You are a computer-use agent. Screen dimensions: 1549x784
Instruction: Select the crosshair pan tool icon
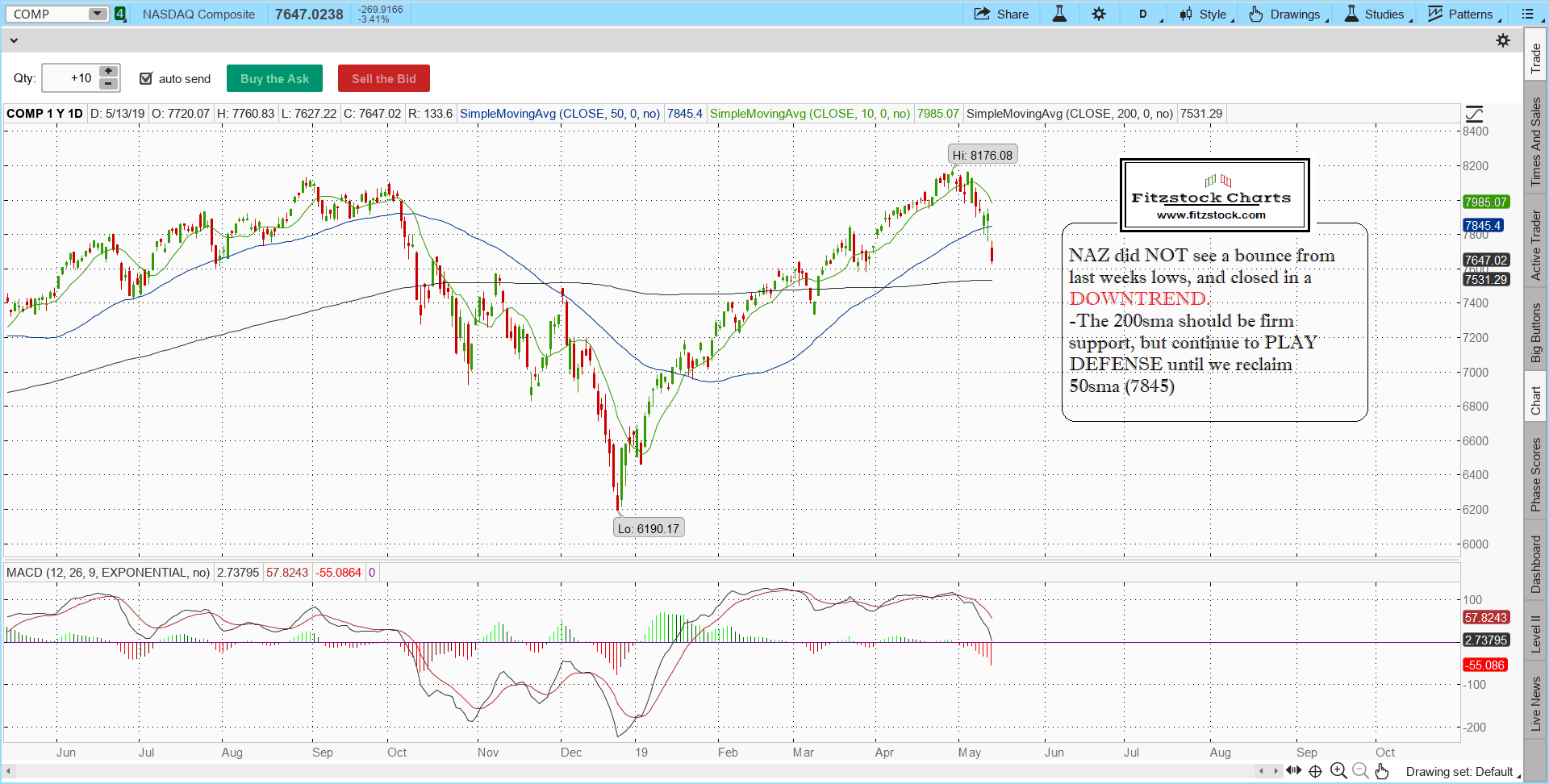click(x=1315, y=771)
